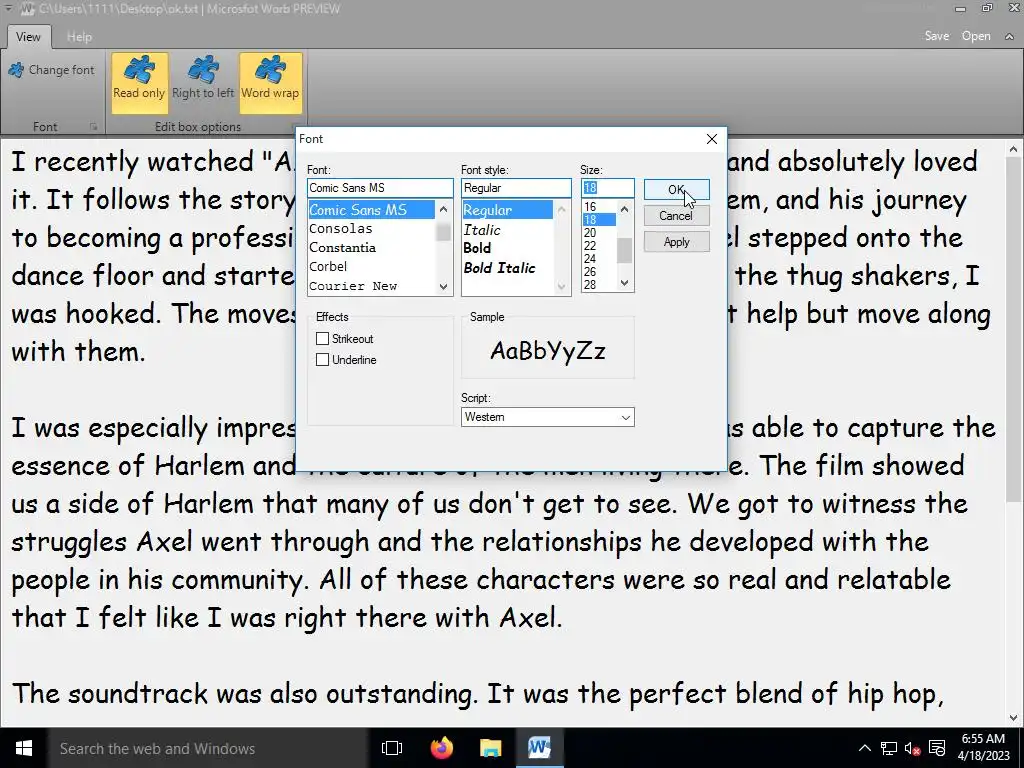Enable the Underline effect checkbox
1024x768 pixels.
coord(322,359)
